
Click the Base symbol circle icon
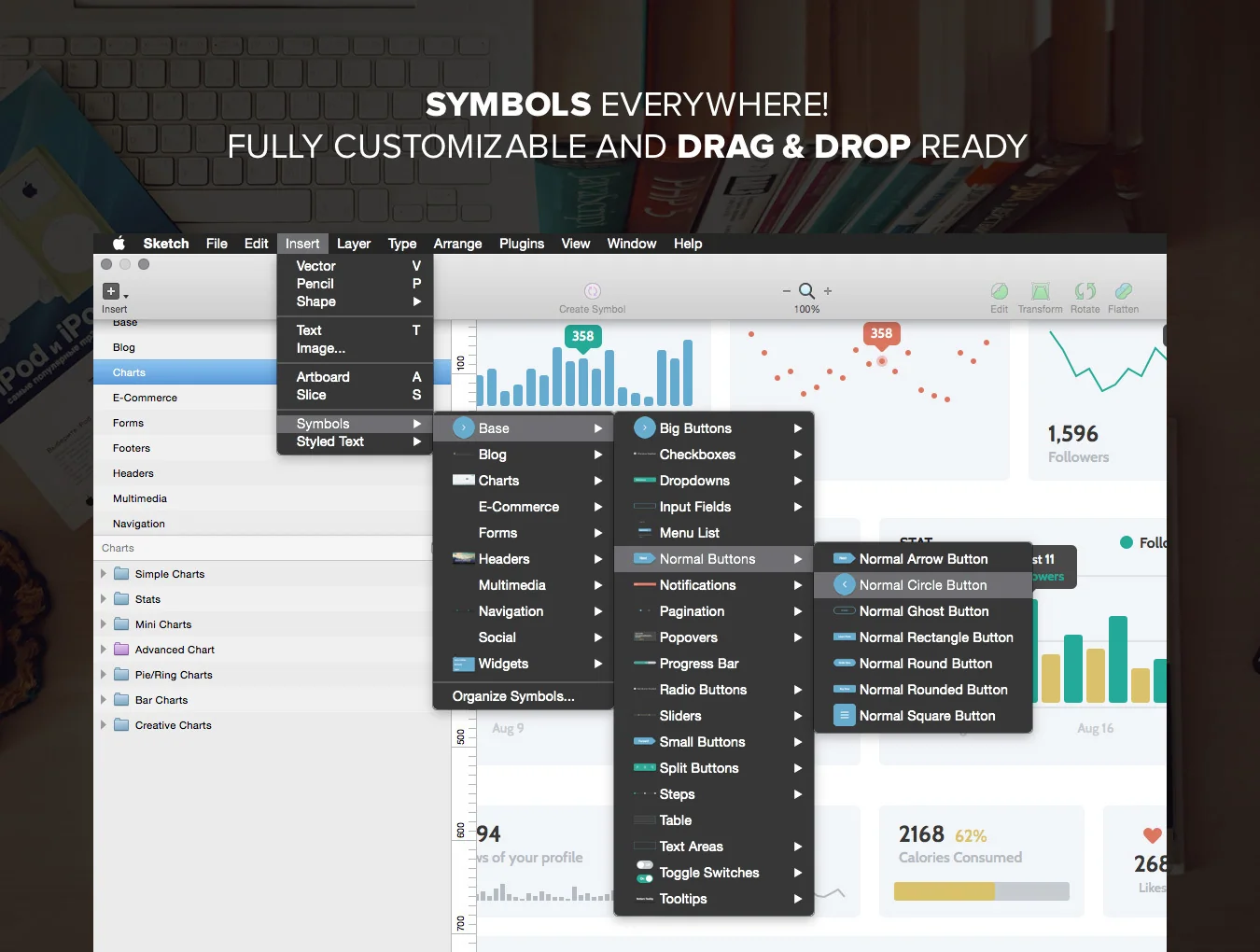pos(464,427)
